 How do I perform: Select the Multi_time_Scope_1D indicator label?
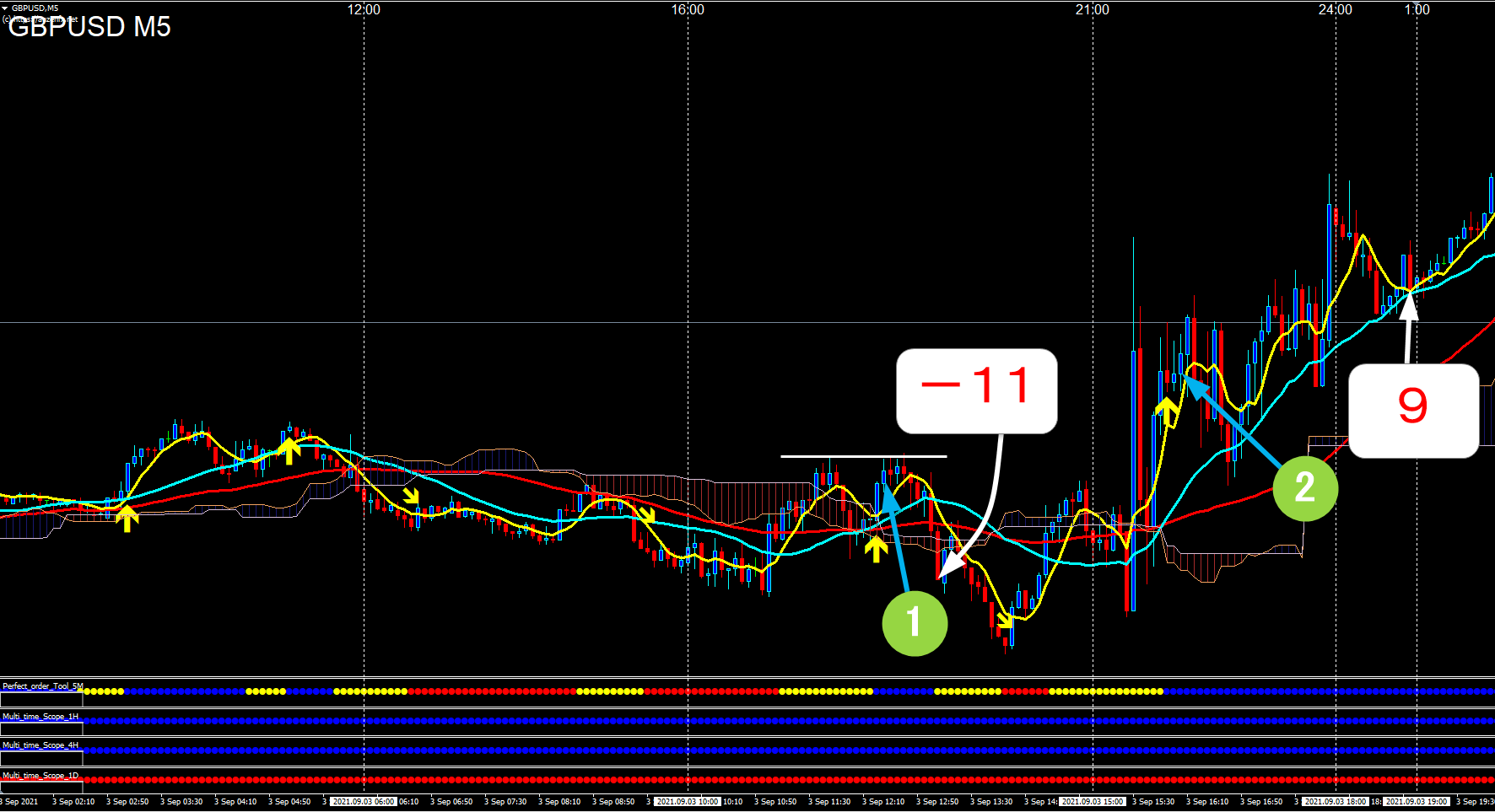pyautogui.click(x=40, y=776)
